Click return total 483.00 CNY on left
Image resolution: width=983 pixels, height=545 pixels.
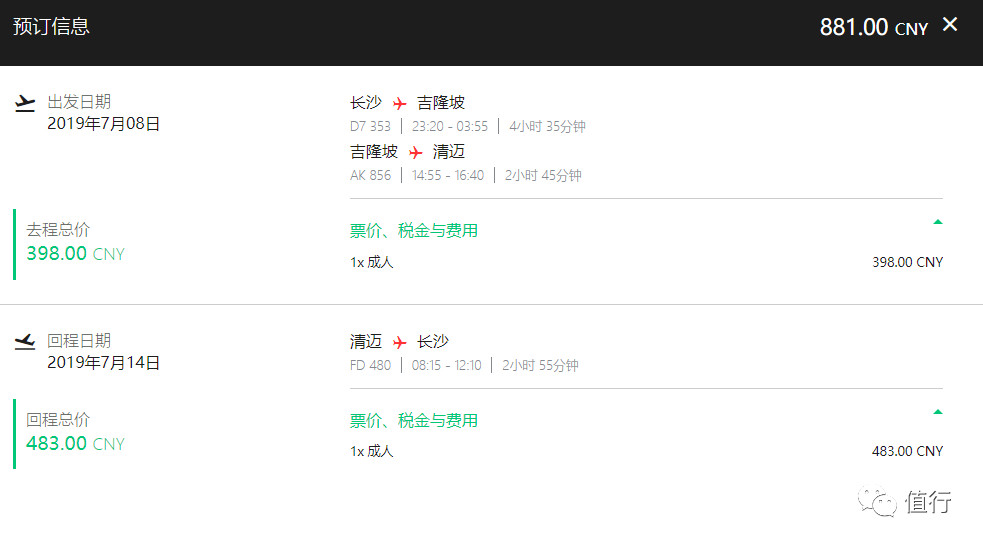(x=76, y=444)
